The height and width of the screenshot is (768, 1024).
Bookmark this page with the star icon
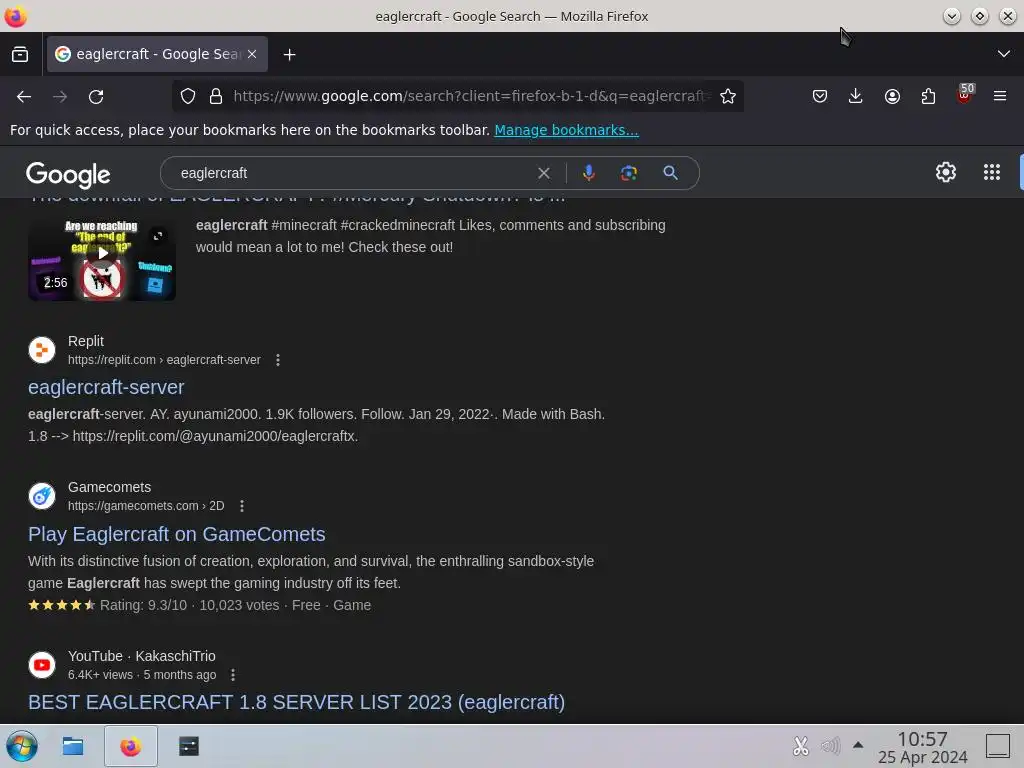coord(728,97)
